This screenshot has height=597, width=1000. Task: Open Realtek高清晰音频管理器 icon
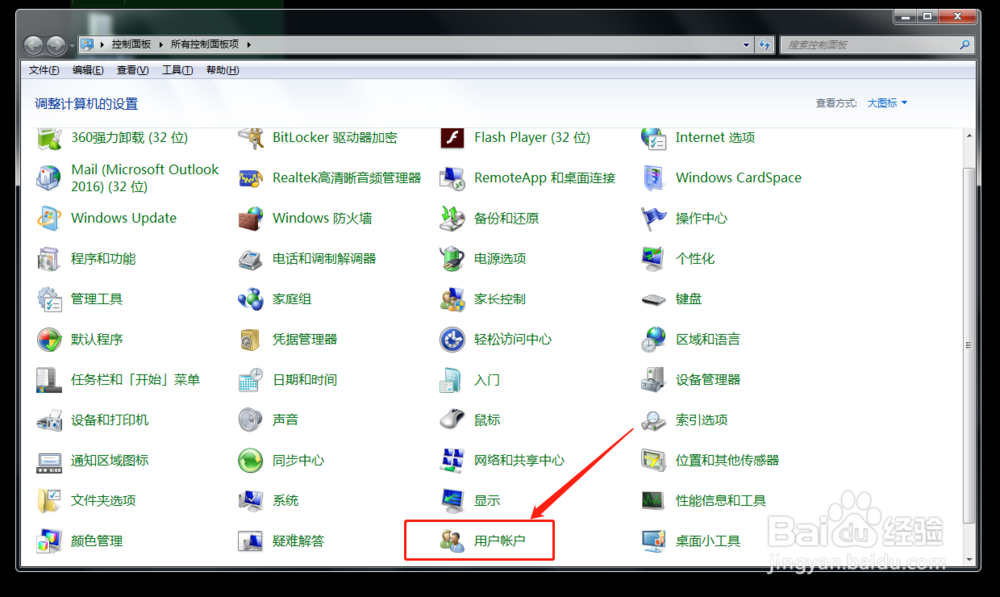(251, 178)
